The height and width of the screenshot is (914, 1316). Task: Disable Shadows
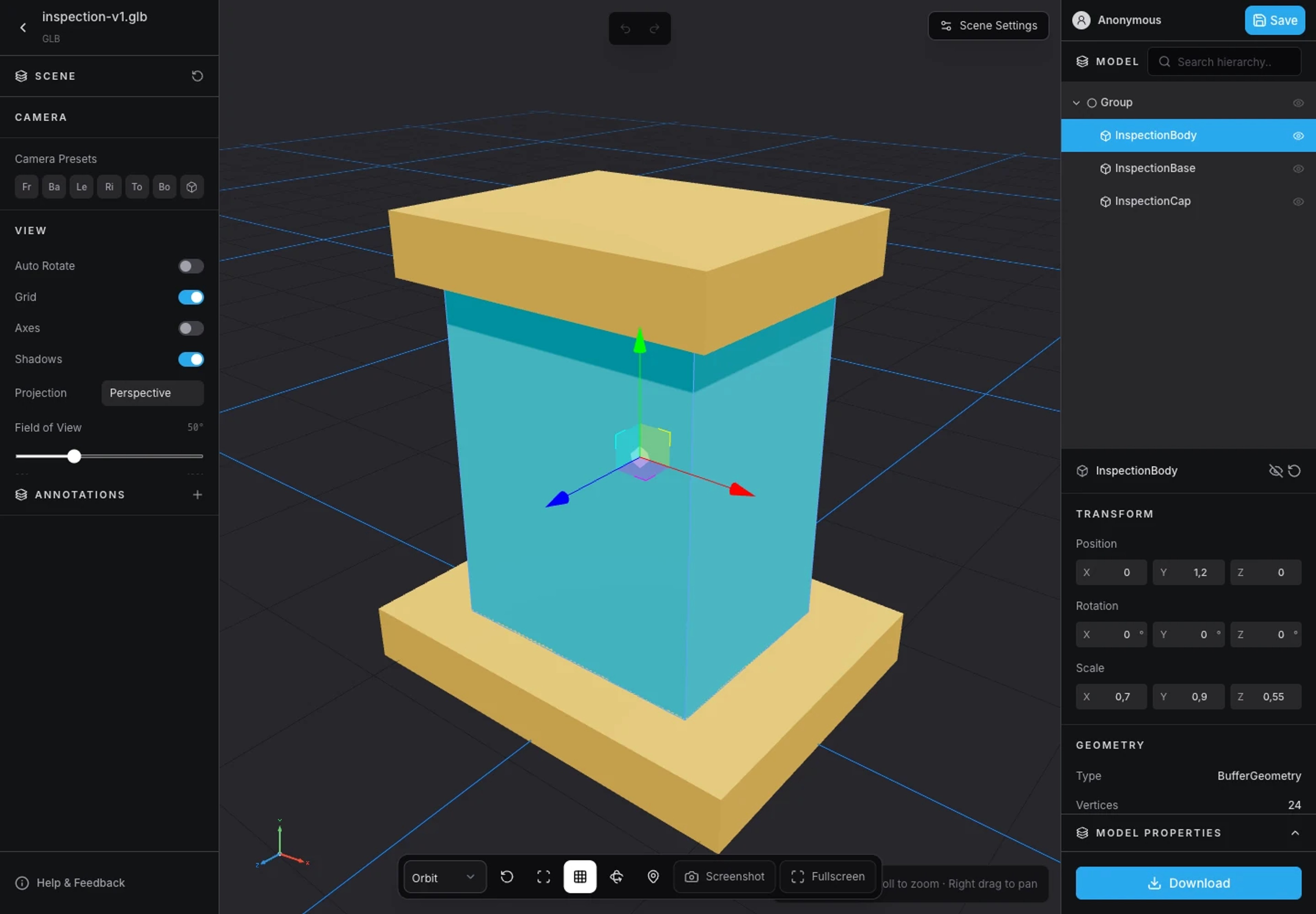tap(191, 359)
